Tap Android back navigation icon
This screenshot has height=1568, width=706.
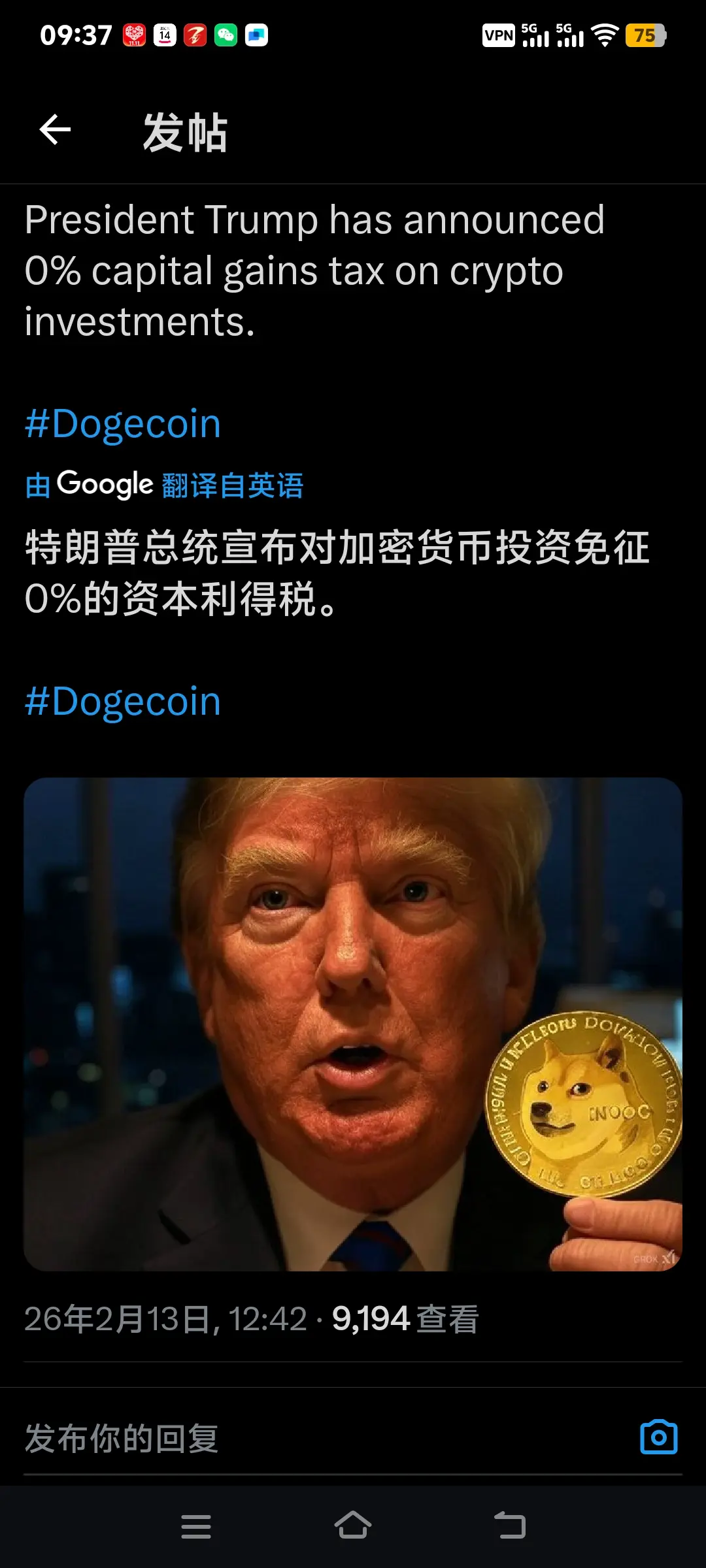510,1526
